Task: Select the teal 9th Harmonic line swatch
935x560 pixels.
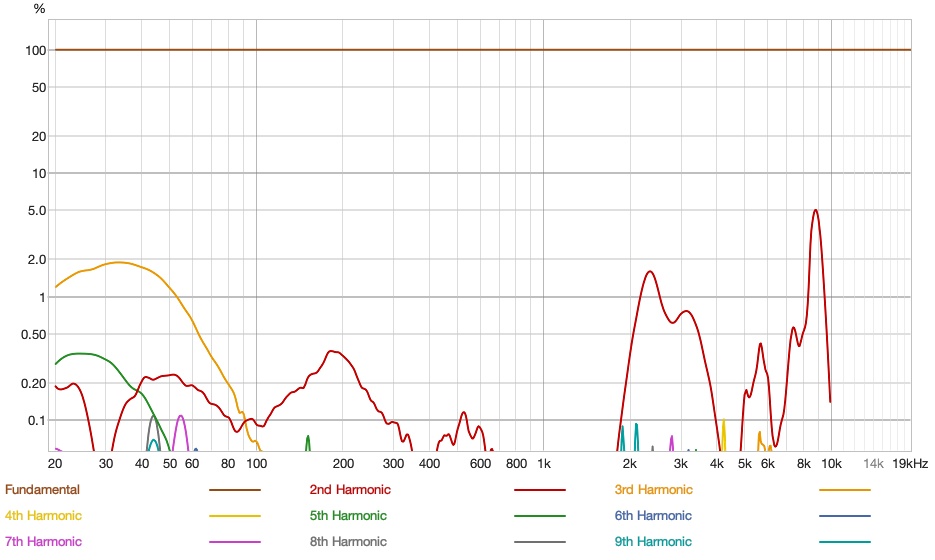Action: click(x=844, y=542)
